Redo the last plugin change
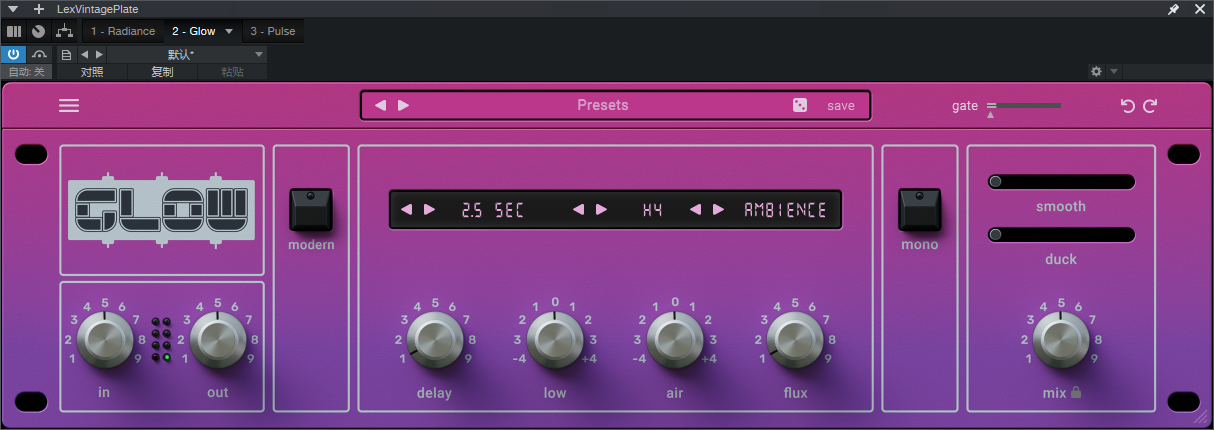The height and width of the screenshot is (430, 1214). tap(1150, 106)
